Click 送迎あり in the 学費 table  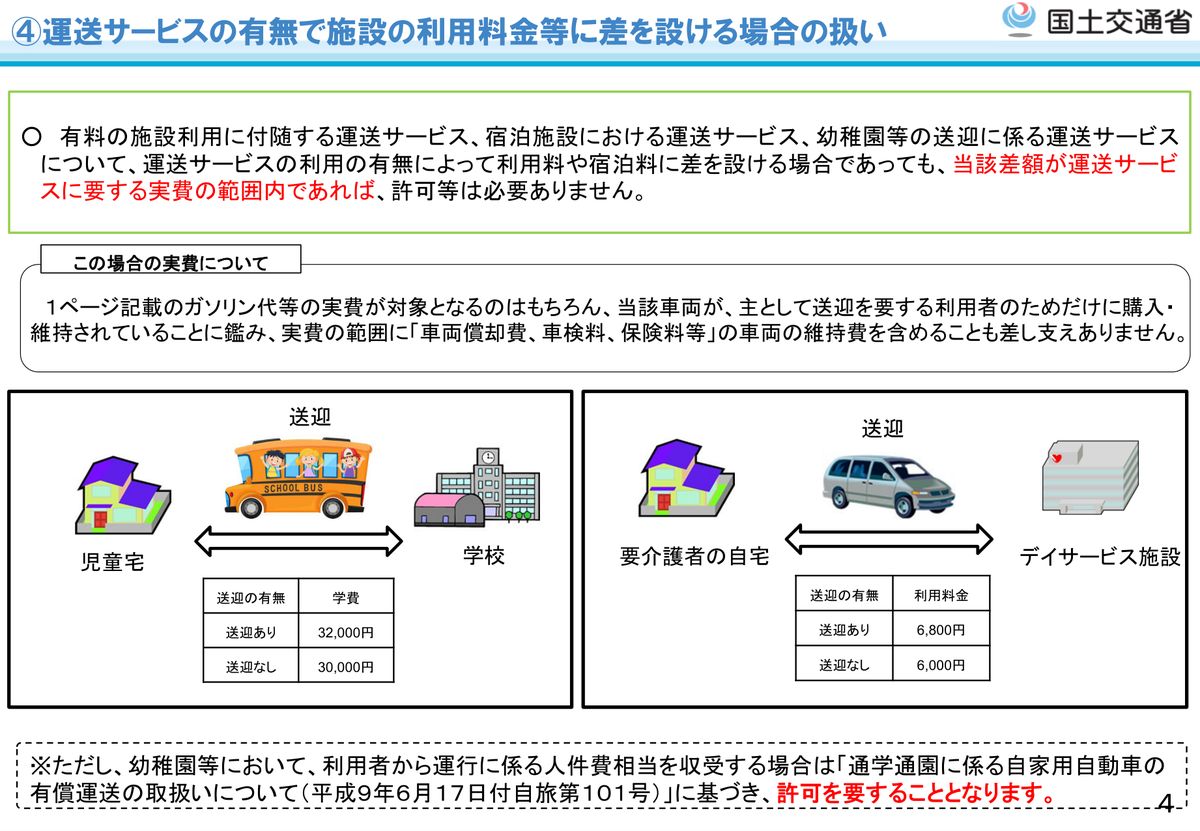[x=251, y=632]
